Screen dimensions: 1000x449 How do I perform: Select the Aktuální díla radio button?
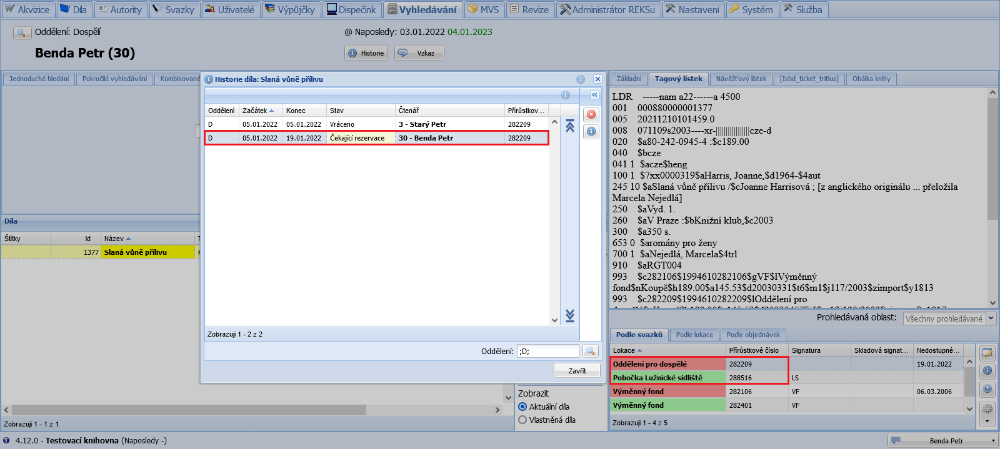pyautogui.click(x=522, y=407)
